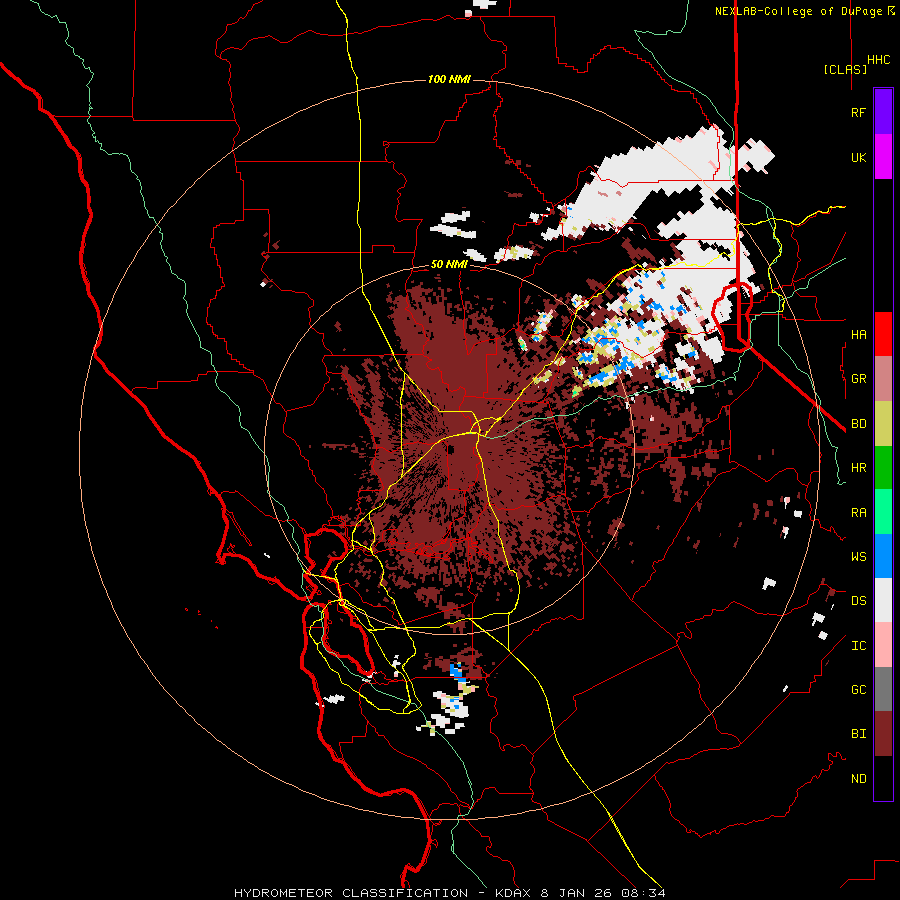
Task: Click the BI dark red swatch
Action: [883, 734]
